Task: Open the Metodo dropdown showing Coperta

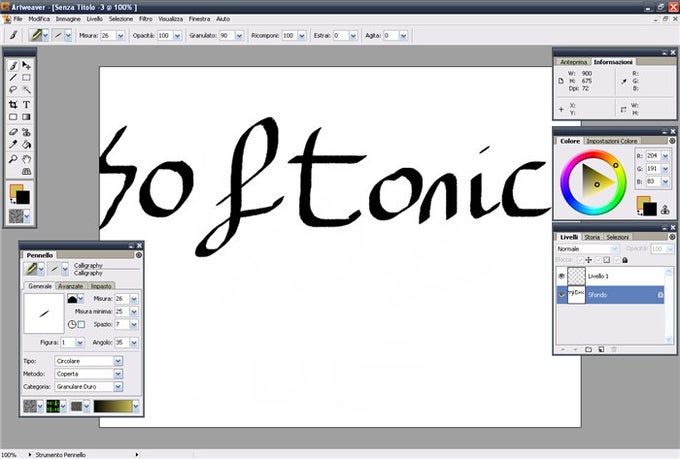Action: pos(118,374)
